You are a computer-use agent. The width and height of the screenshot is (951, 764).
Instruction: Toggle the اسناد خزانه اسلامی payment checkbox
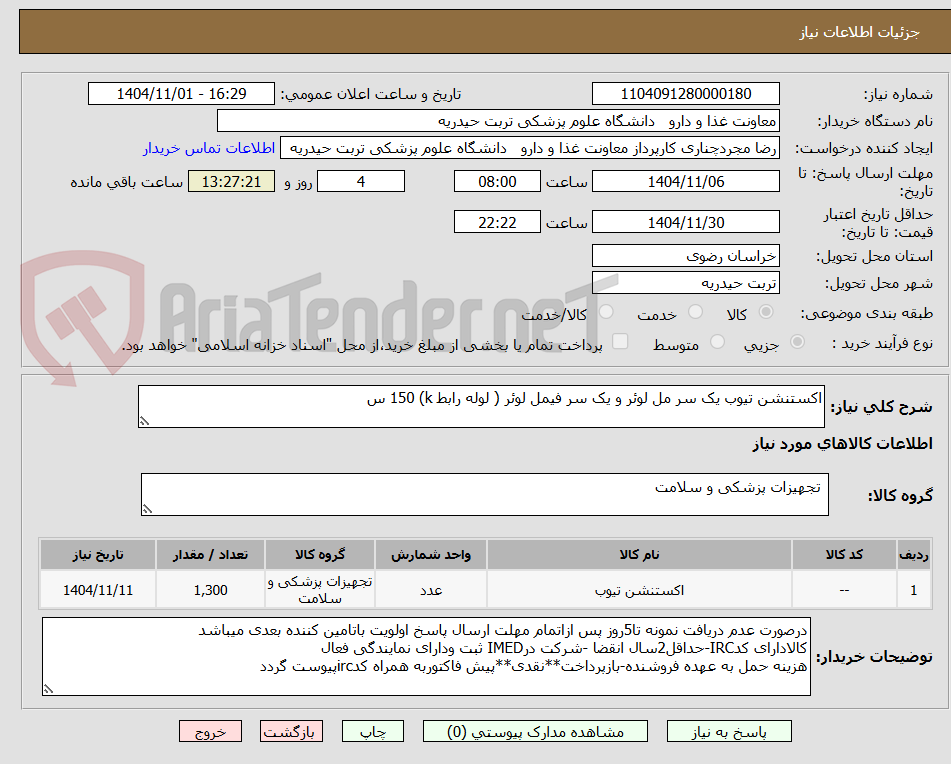point(620,341)
